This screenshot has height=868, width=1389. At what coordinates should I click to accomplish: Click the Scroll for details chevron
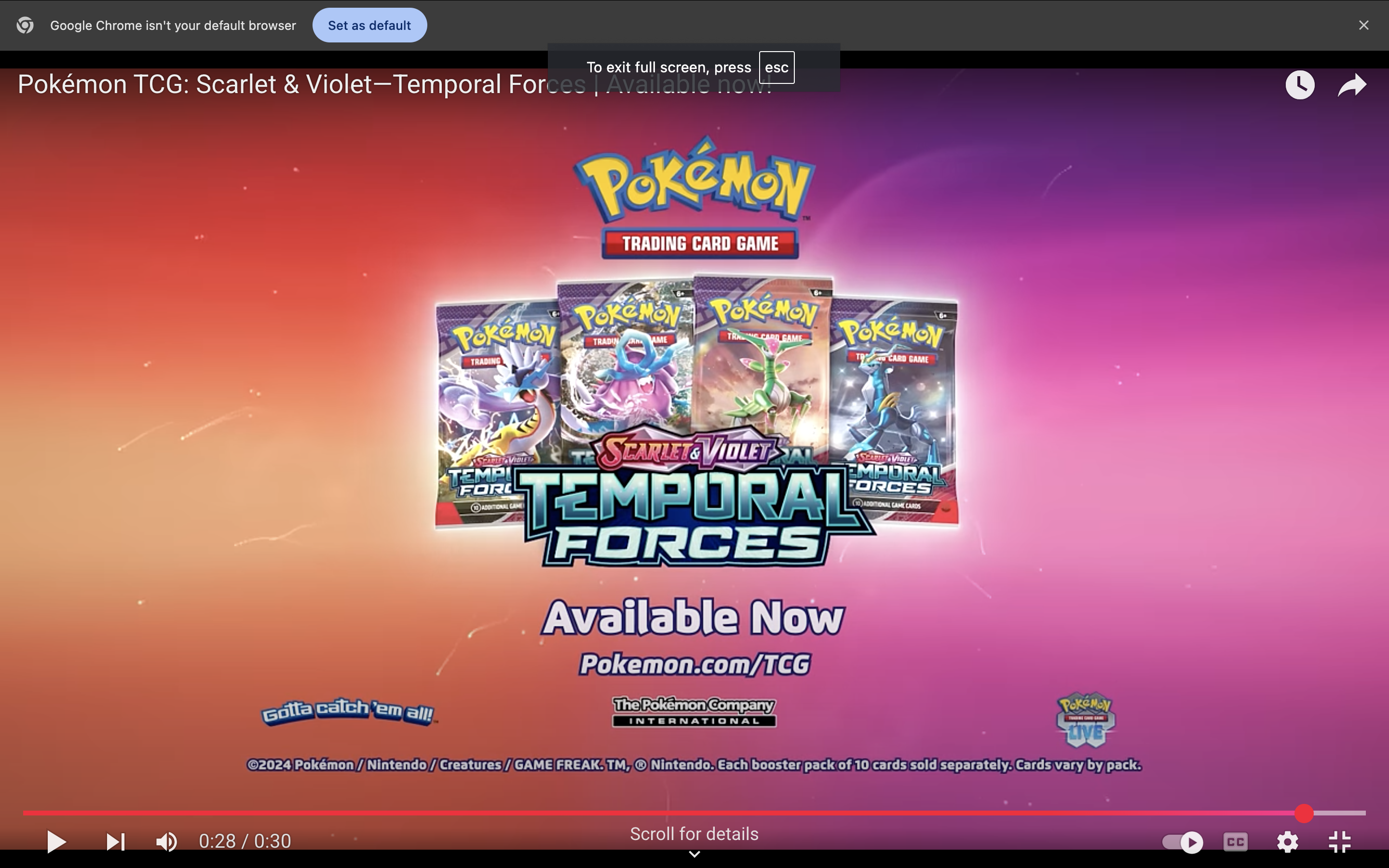click(694, 854)
